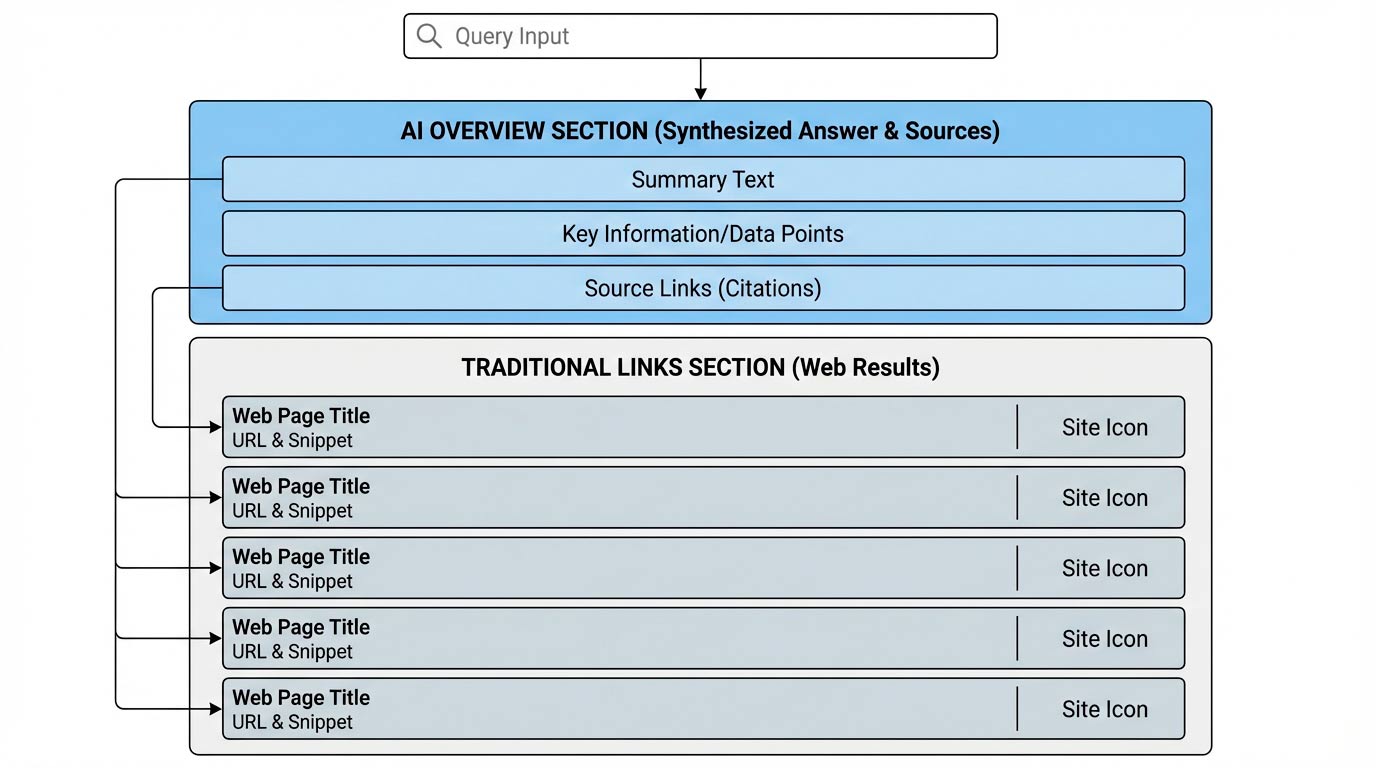Select the Site Icon on the last result
Screen dimensions: 1376x768
click(1104, 709)
